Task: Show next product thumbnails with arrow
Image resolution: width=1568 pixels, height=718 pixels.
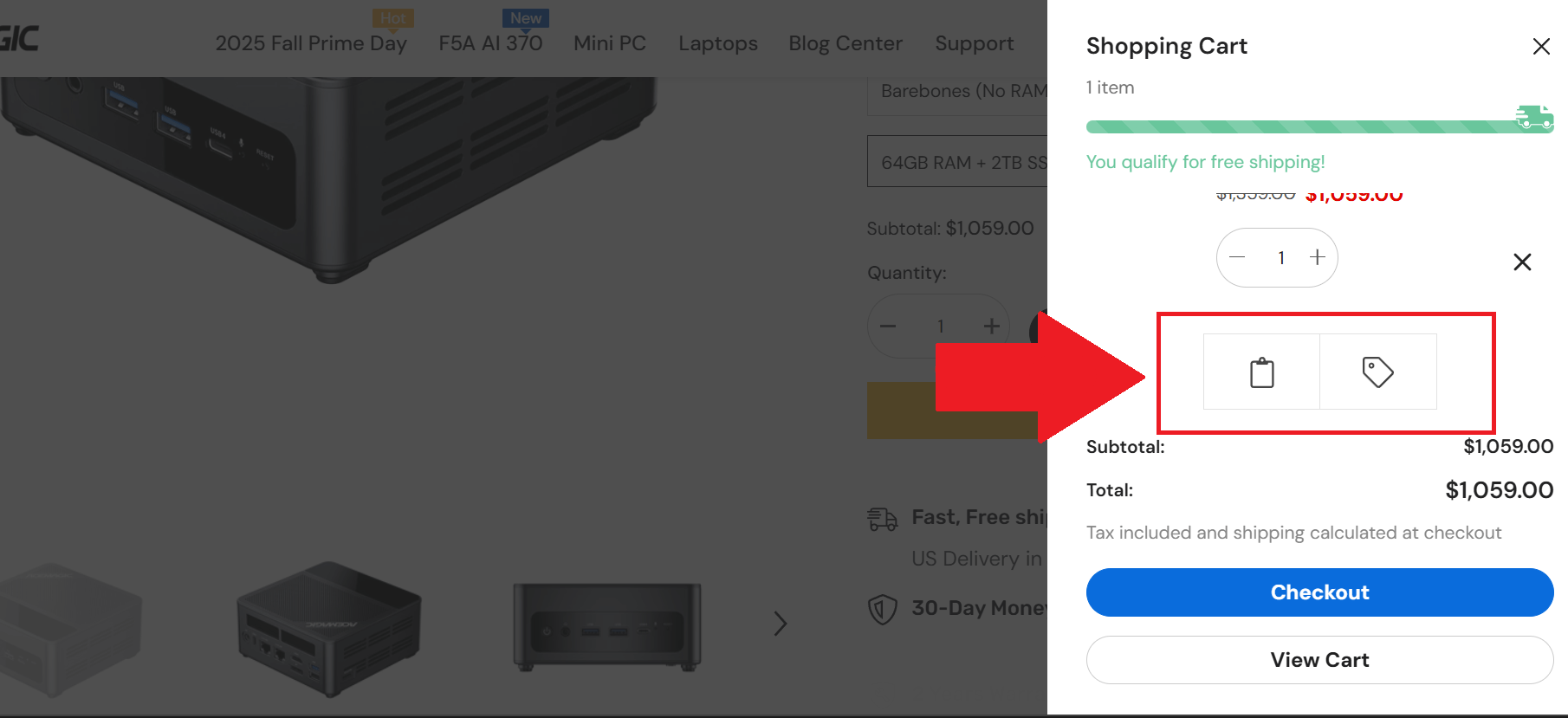Action: tap(780, 624)
